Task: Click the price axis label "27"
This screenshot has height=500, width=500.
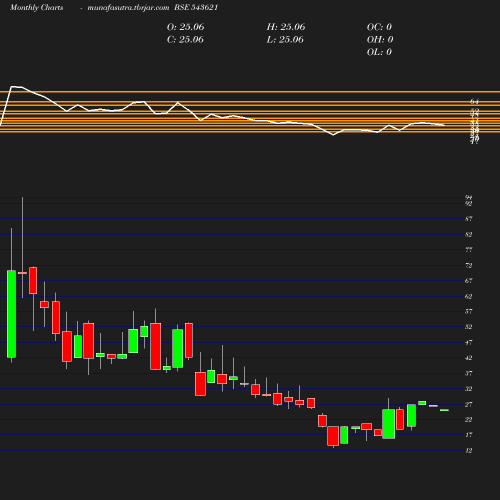Action: point(469,404)
